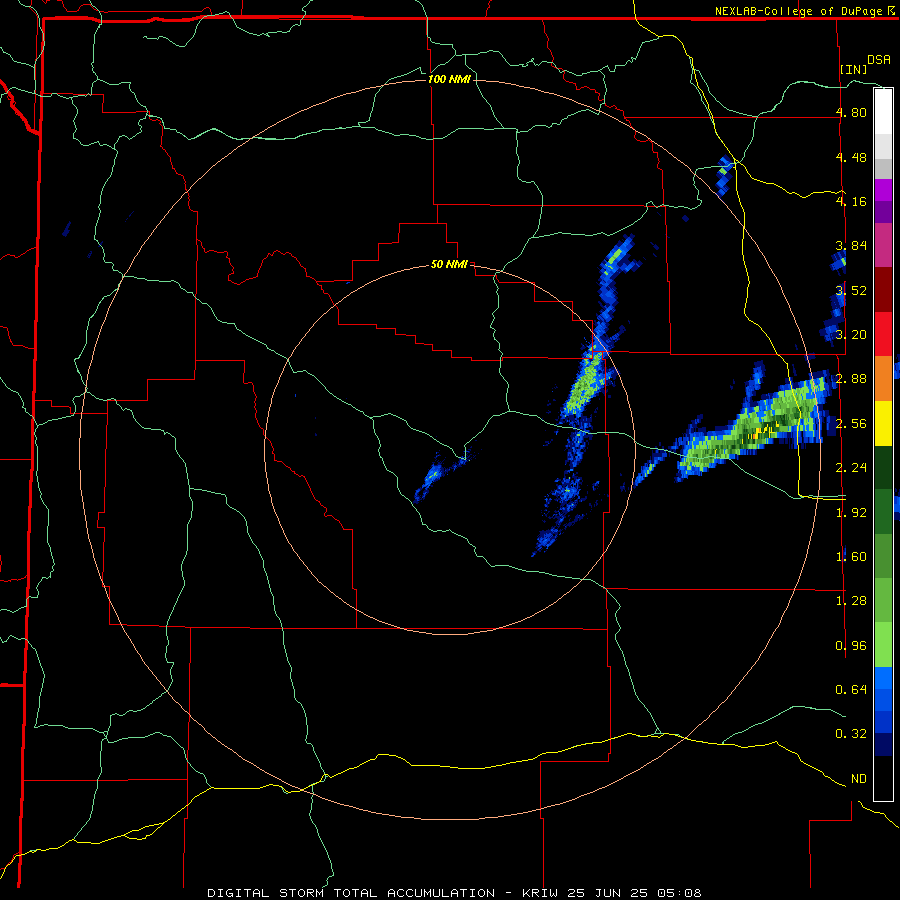Pick the black ND swatch at legend bottom
The image size is (900, 900).
(x=883, y=778)
